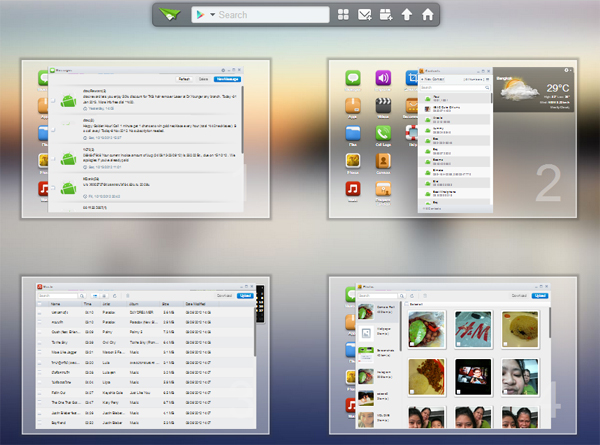
Task: Open Messages icon on desktop 2
Action: (x=353, y=78)
